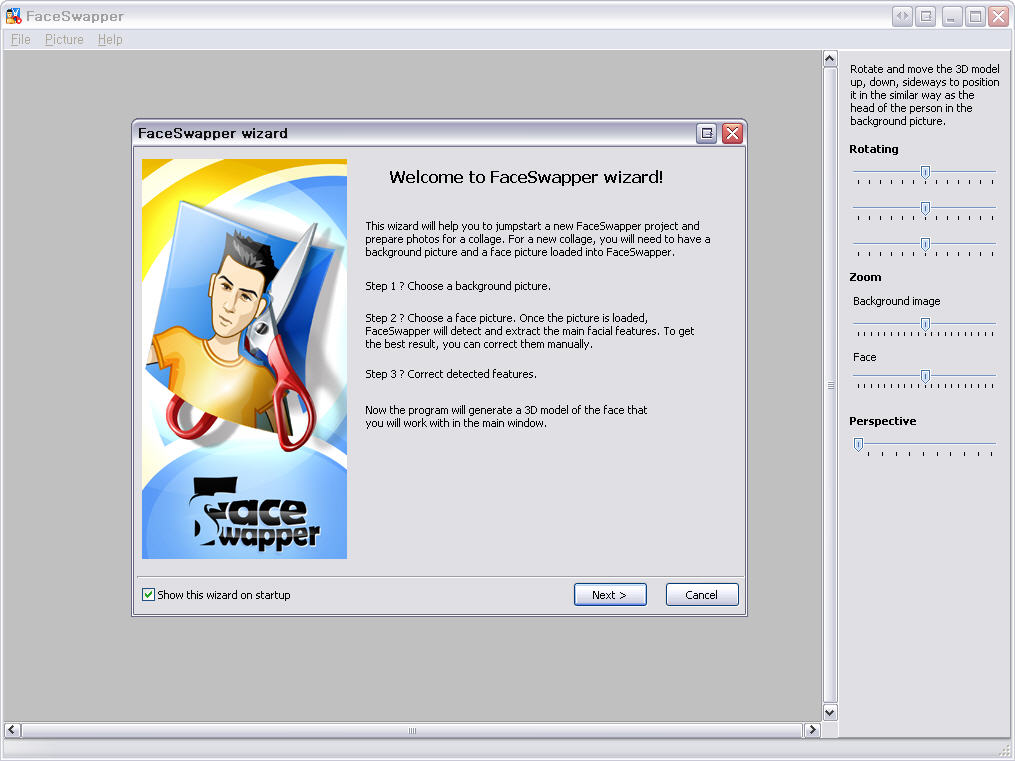This screenshot has height=761, width=1015.
Task: Open the Help menu
Action: tap(110, 39)
